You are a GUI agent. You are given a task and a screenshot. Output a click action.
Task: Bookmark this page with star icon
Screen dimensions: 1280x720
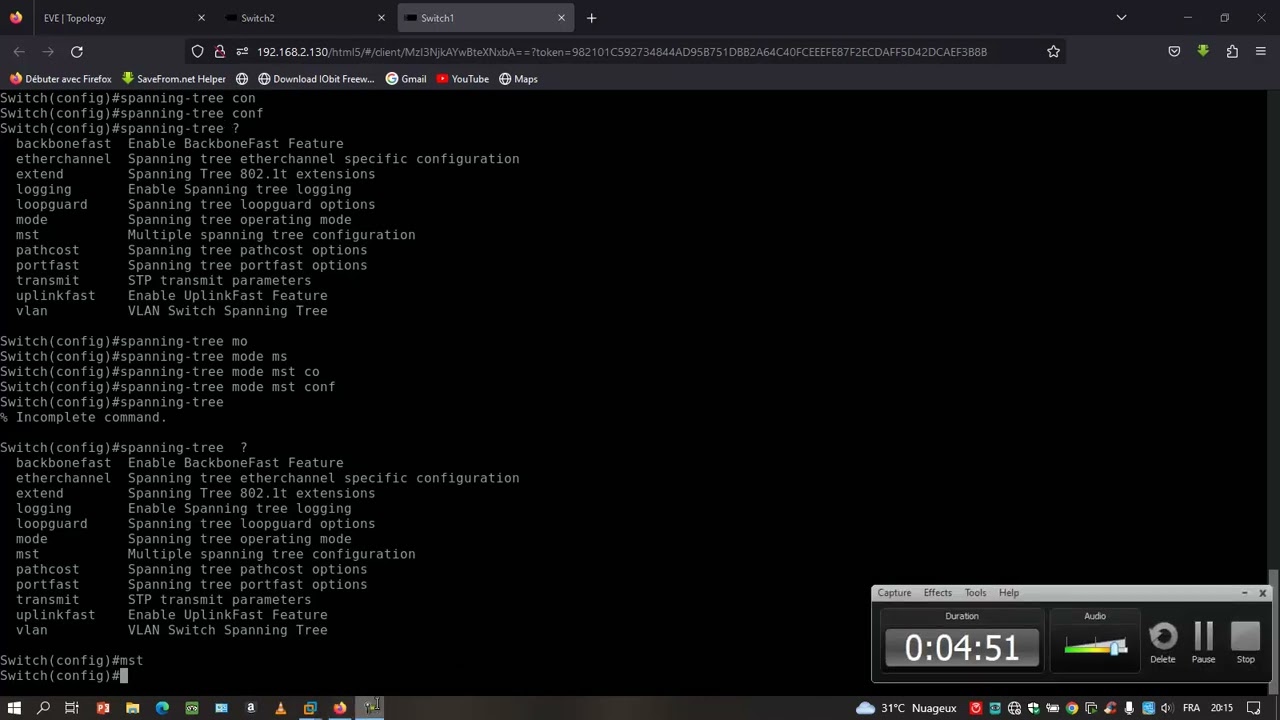[x=1053, y=52]
